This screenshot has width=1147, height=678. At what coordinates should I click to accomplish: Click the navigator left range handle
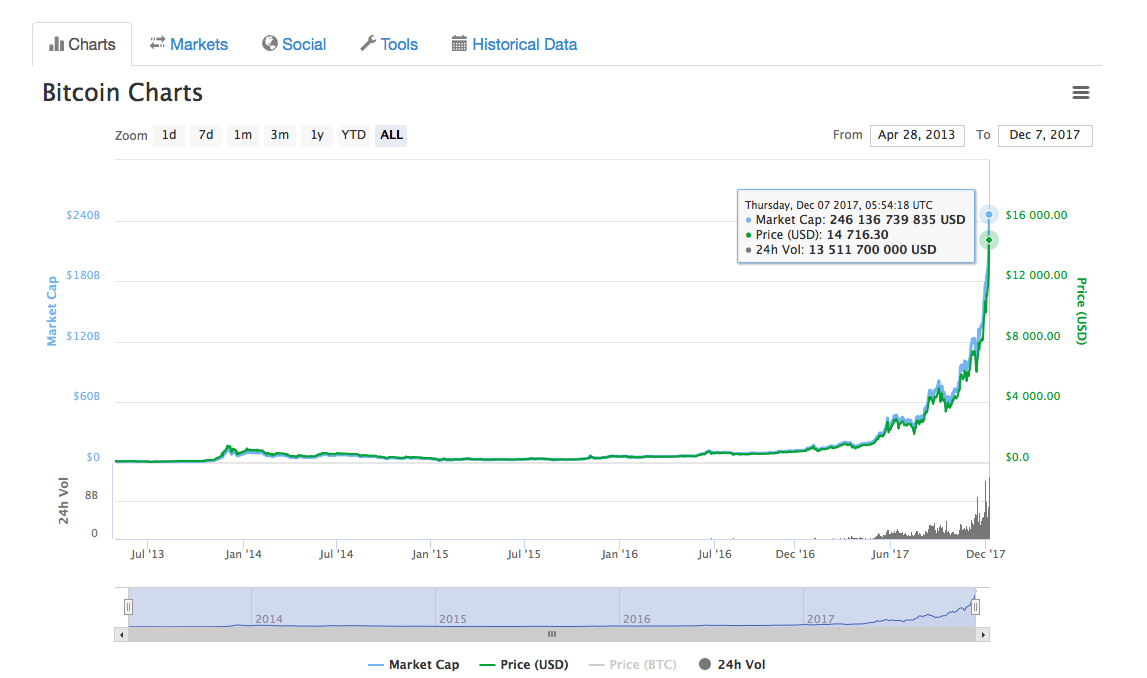[128, 607]
